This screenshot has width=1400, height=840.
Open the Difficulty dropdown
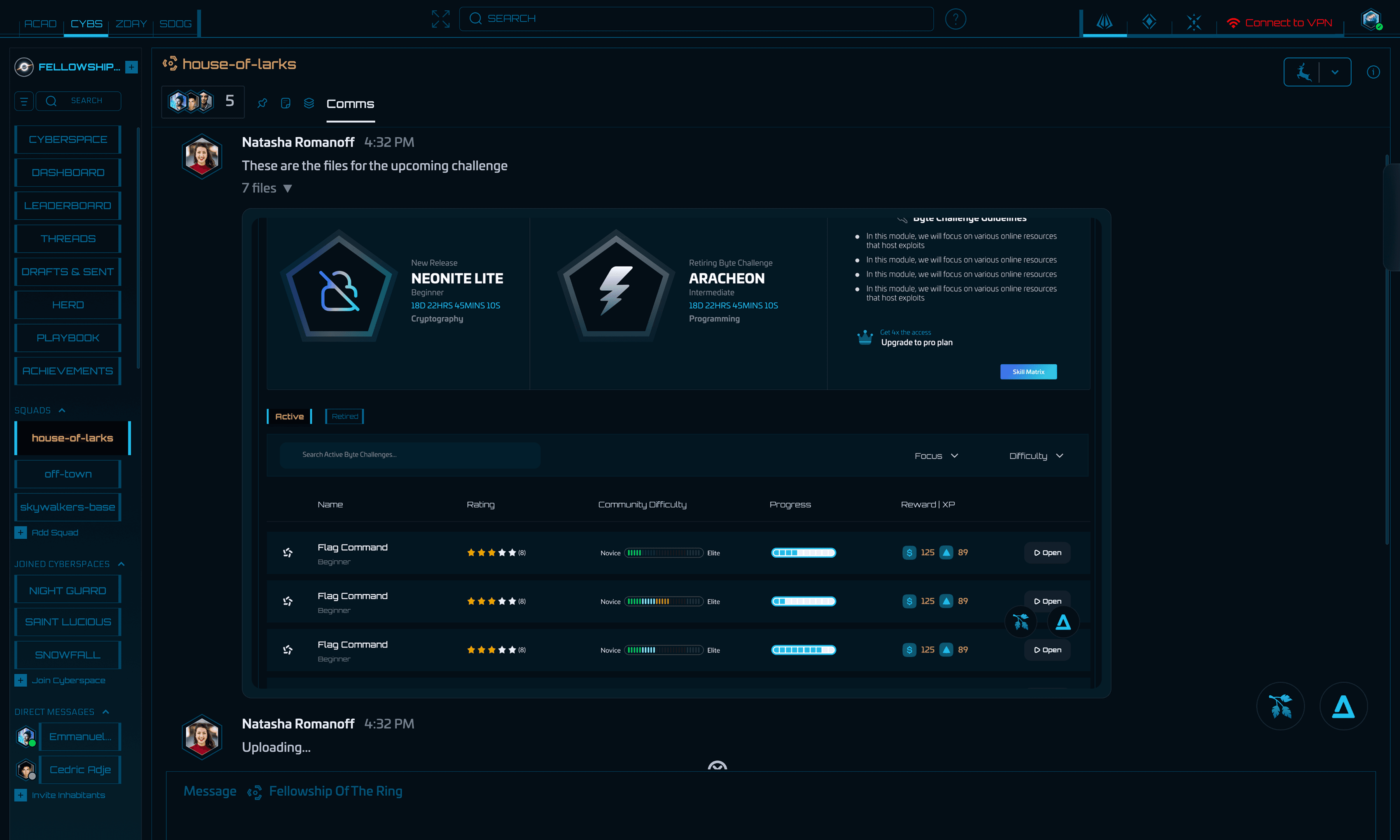[x=1036, y=456]
